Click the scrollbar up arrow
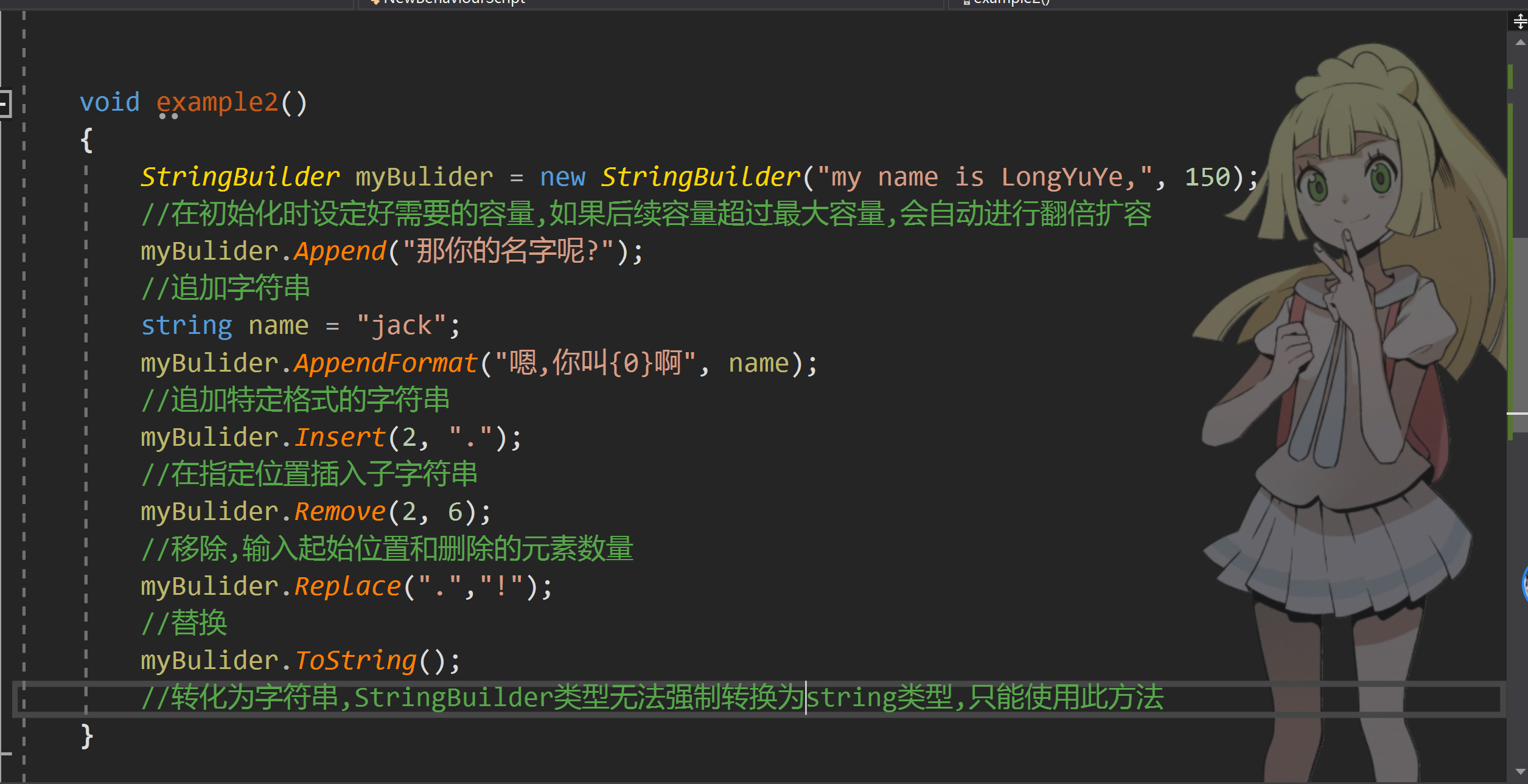 pyautogui.click(x=1519, y=43)
